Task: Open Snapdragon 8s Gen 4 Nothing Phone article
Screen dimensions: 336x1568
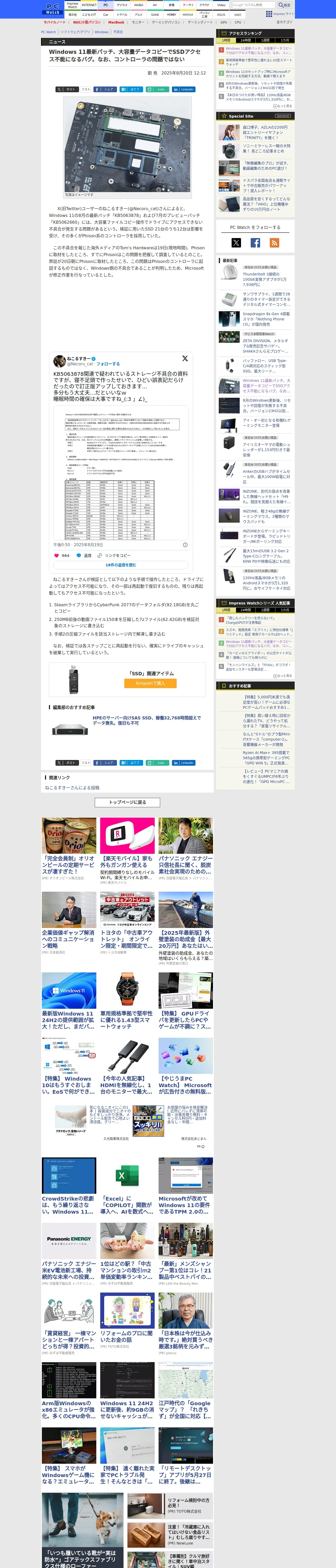Action: coord(266,319)
